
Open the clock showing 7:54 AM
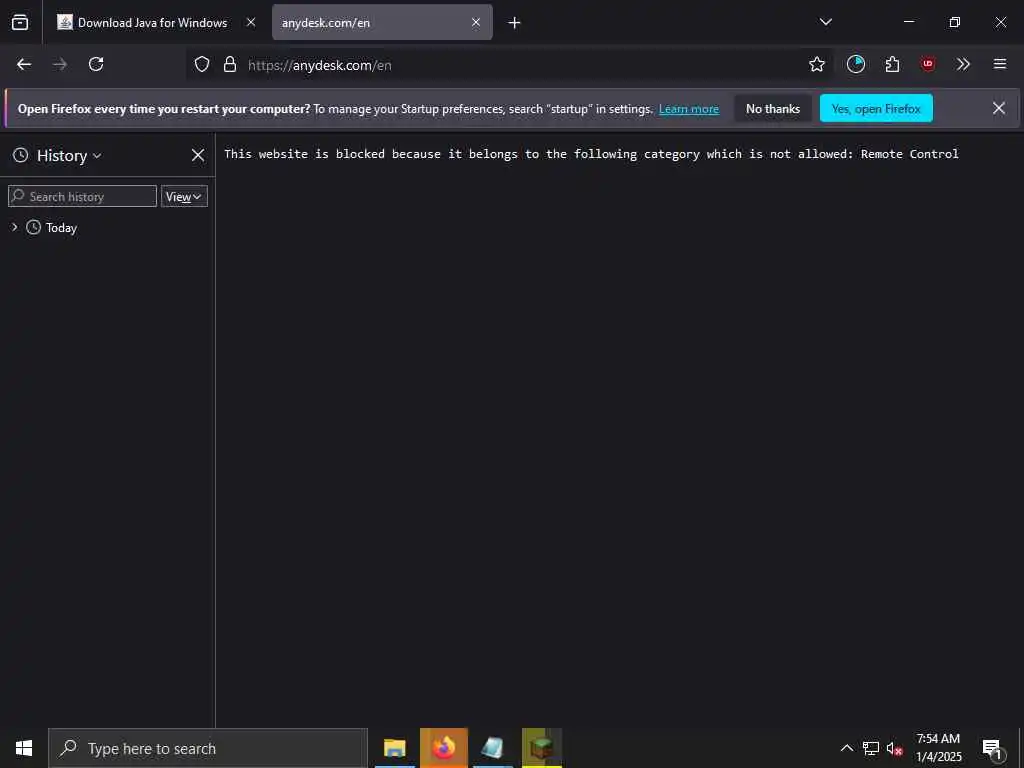(x=938, y=748)
